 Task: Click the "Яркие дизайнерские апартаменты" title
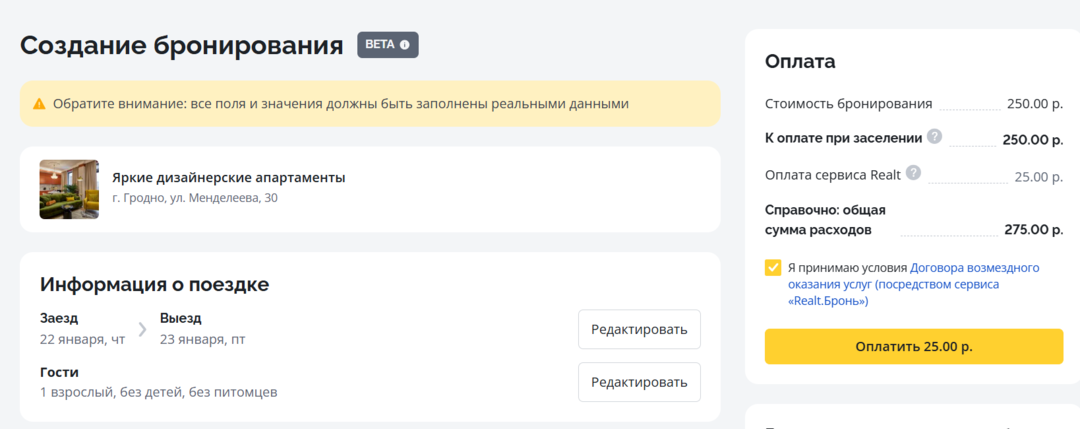coord(229,178)
